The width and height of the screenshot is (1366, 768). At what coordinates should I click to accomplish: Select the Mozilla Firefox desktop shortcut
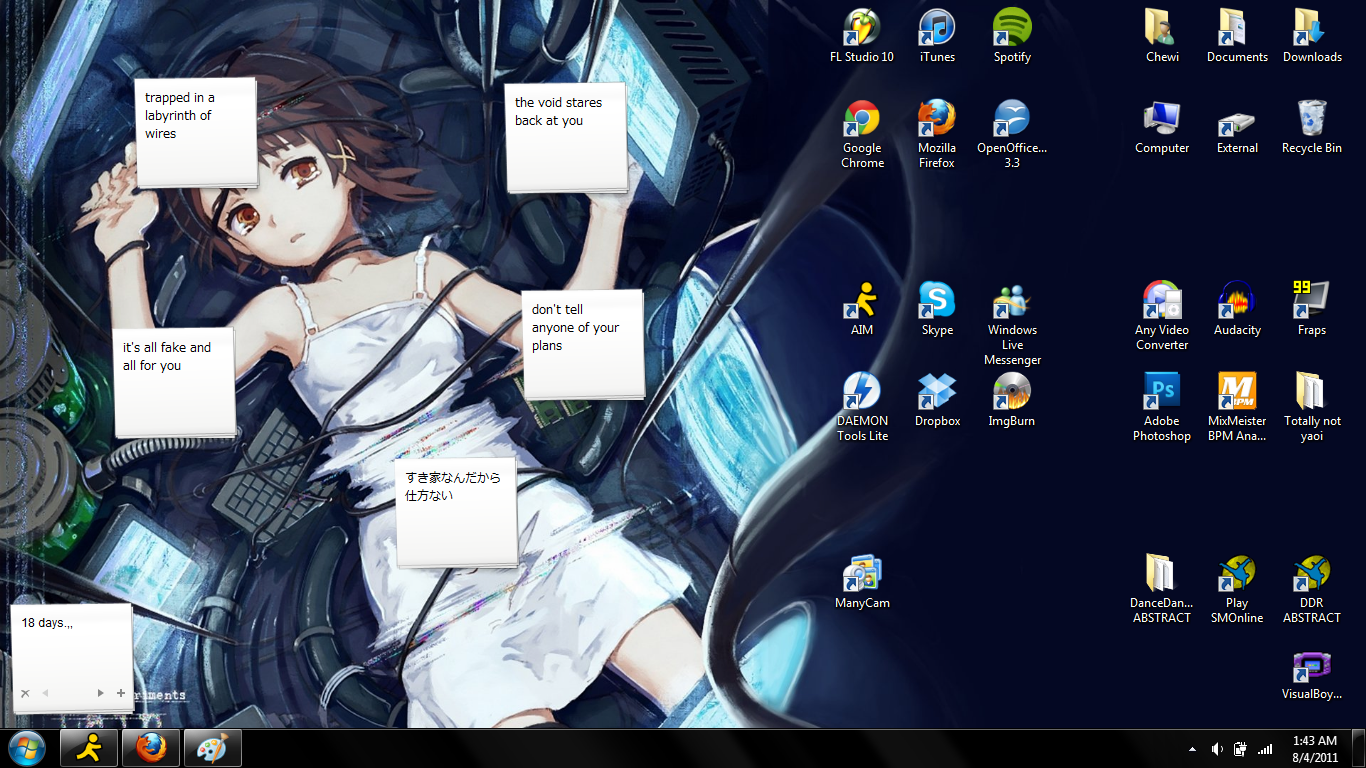tap(937, 134)
